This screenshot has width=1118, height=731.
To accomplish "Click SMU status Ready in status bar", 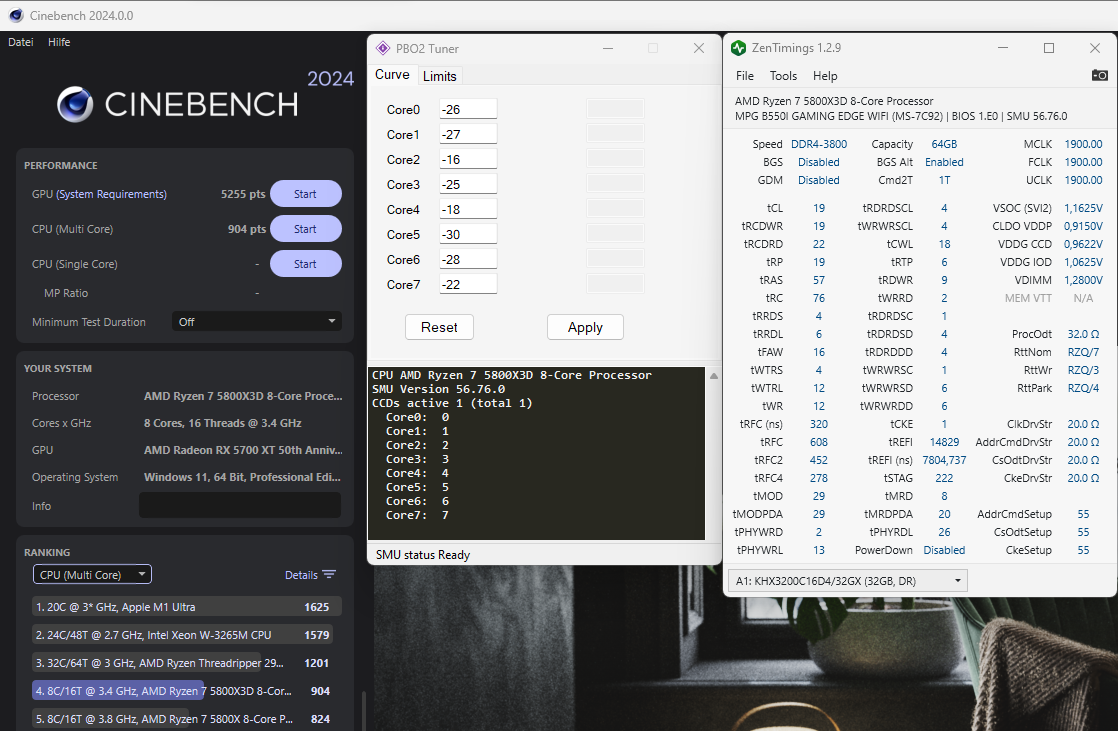I will 423,555.
